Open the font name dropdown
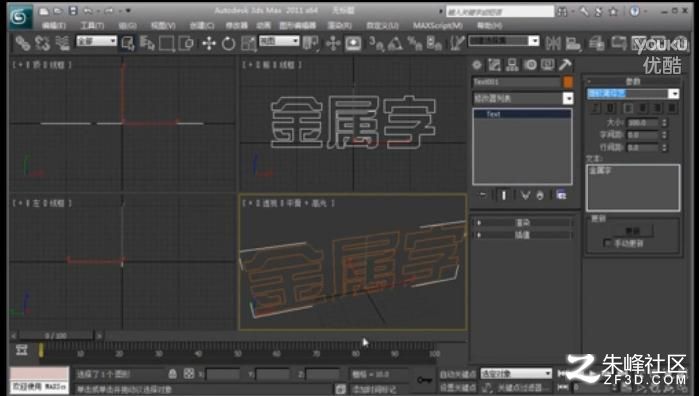 point(633,94)
